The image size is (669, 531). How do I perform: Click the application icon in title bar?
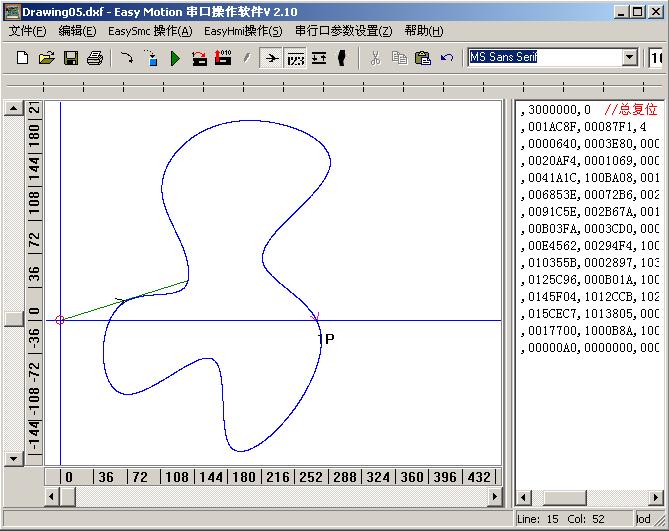[x=12, y=12]
